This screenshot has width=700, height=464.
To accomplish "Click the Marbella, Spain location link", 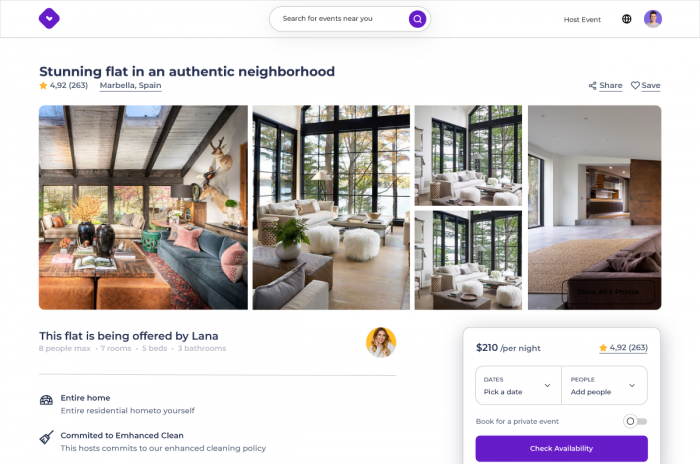I will 130,85.
